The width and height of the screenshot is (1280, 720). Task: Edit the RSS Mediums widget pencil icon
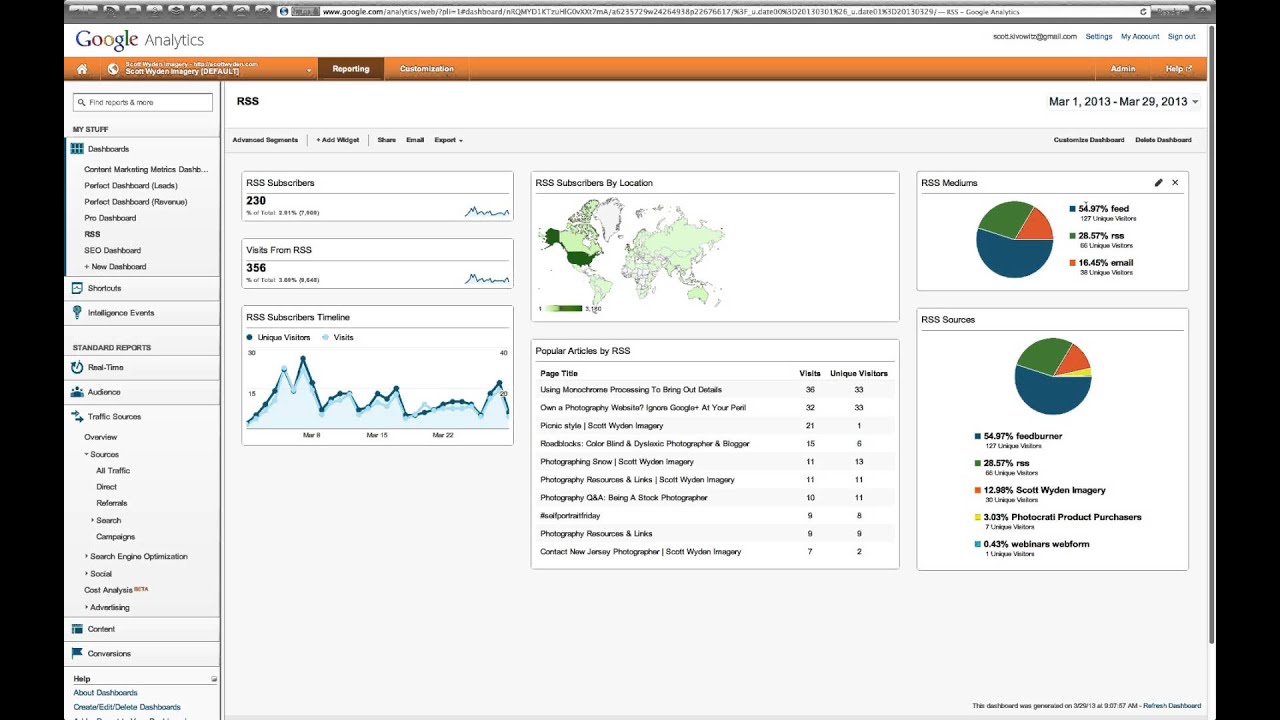click(1158, 183)
